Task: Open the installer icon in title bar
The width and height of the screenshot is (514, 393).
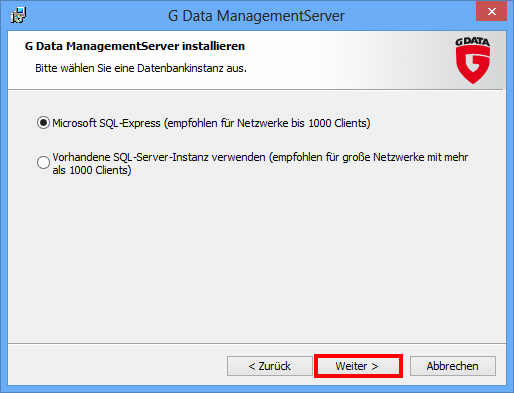Action: (18, 15)
